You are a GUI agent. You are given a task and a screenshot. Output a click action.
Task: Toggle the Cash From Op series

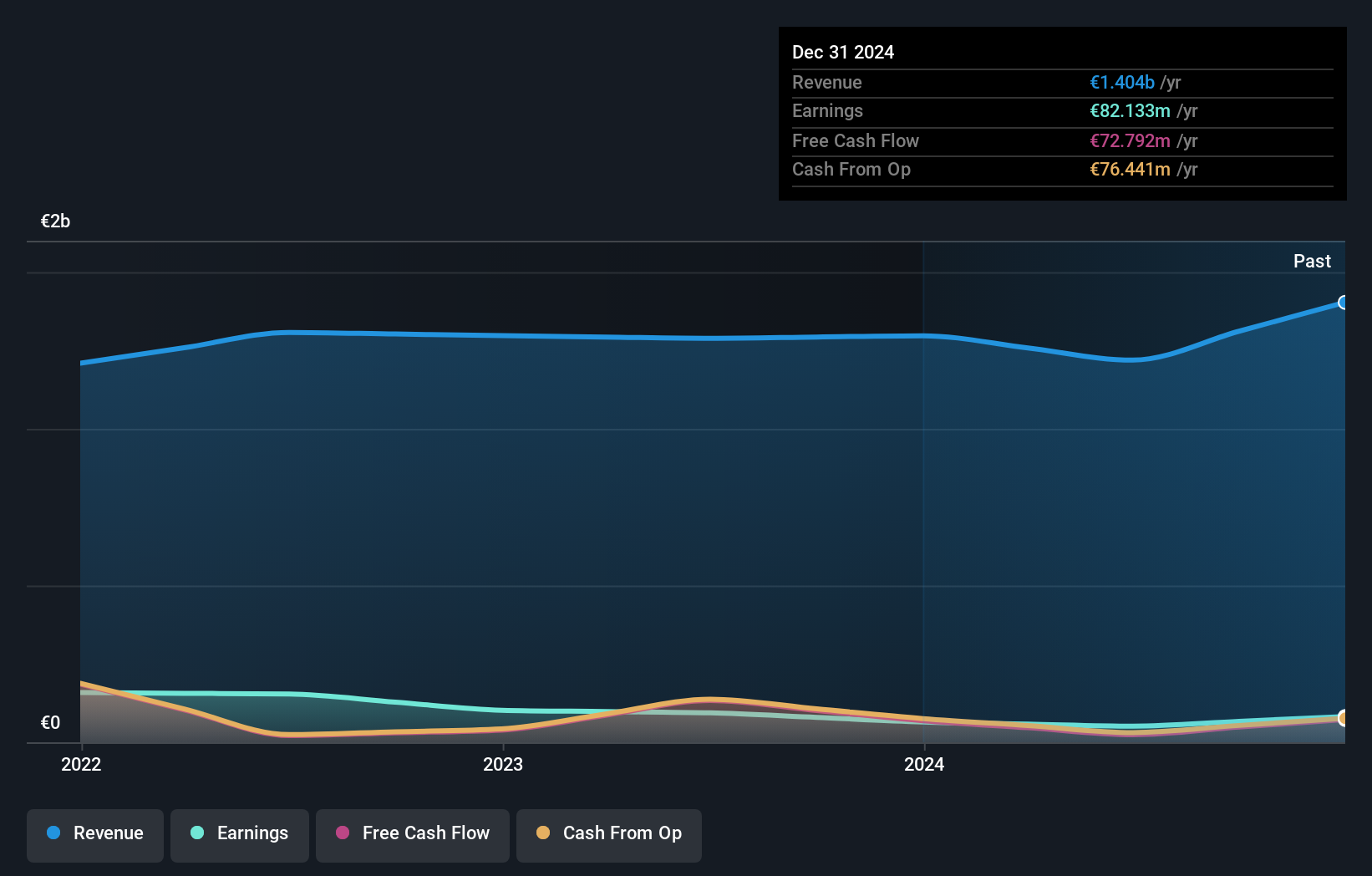tap(609, 835)
